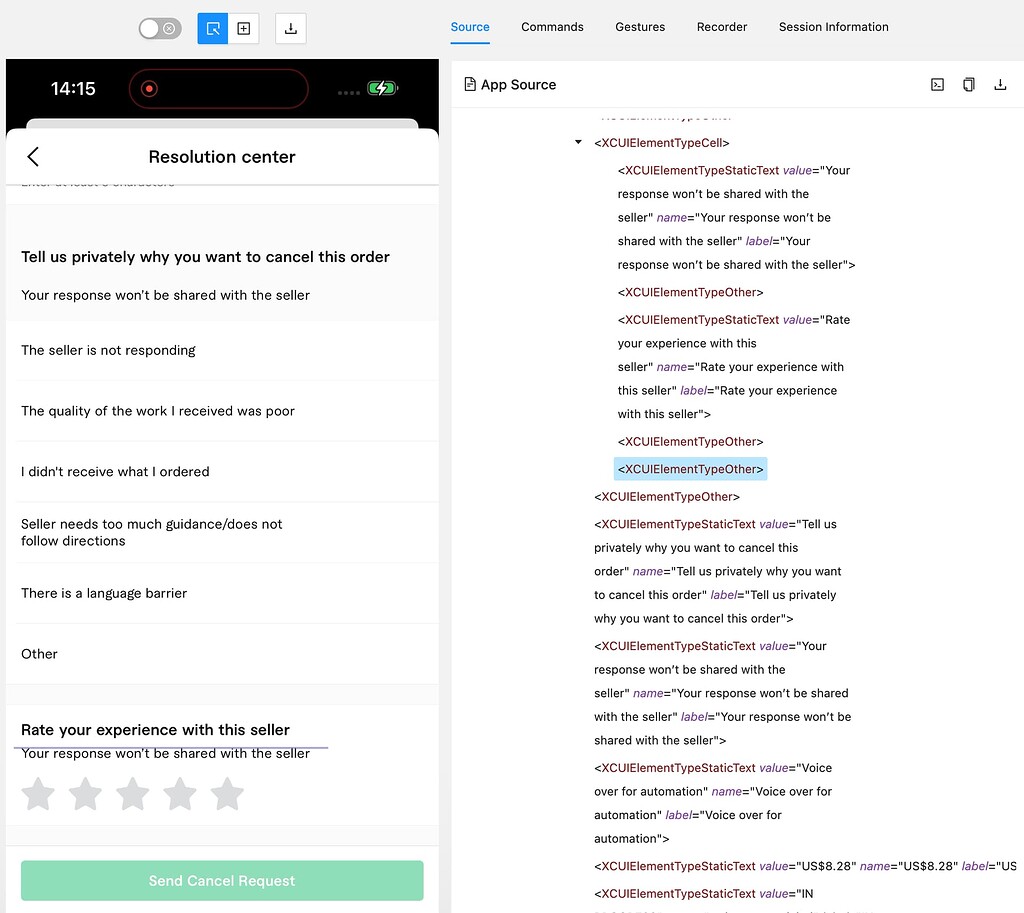Screen dimensions: 1024x913
Task: Click the Send Cancel Request button
Action: coord(222,880)
